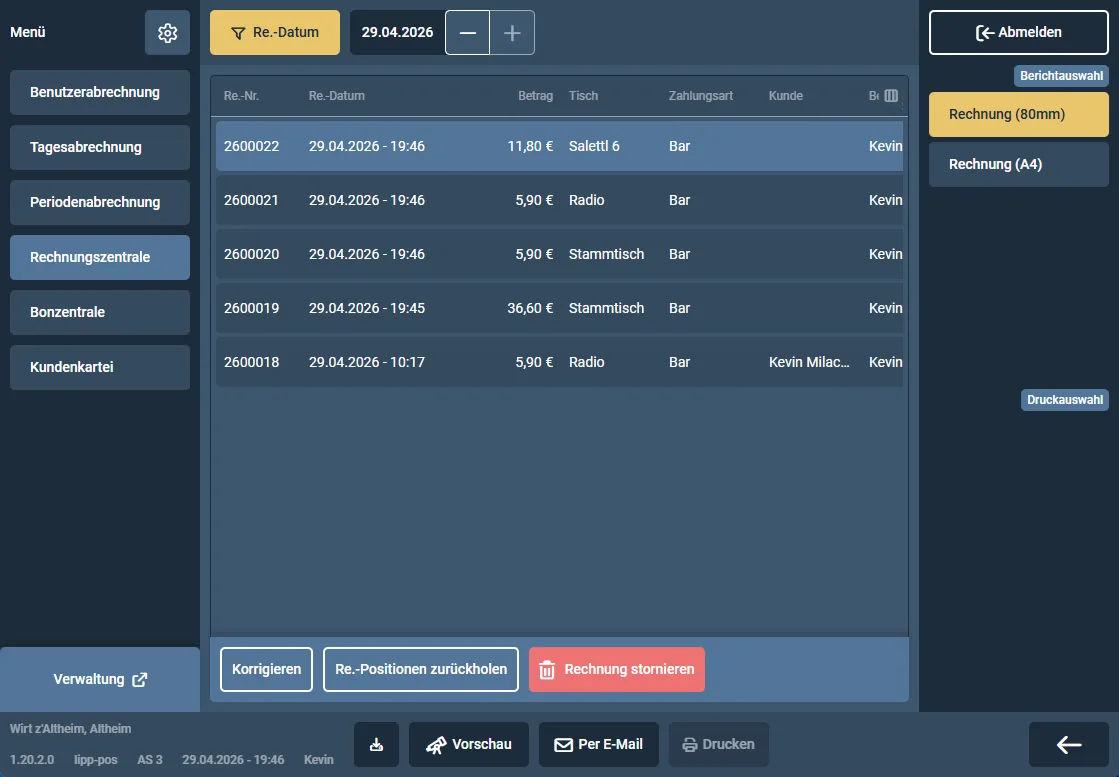This screenshot has height=777, width=1119.
Task: Select invoice row 2600018
Action: click(560, 362)
